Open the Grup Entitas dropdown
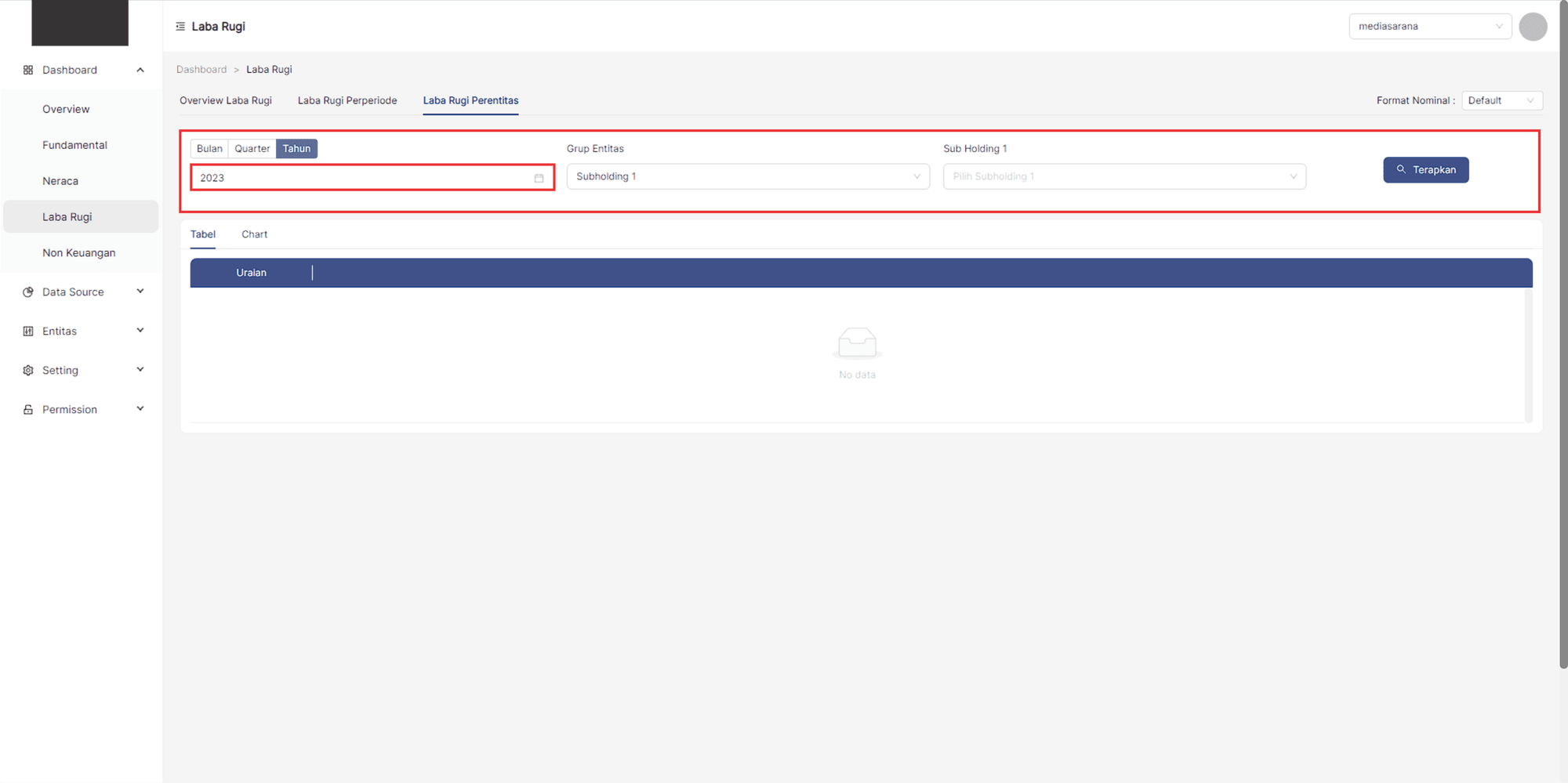 pos(747,177)
